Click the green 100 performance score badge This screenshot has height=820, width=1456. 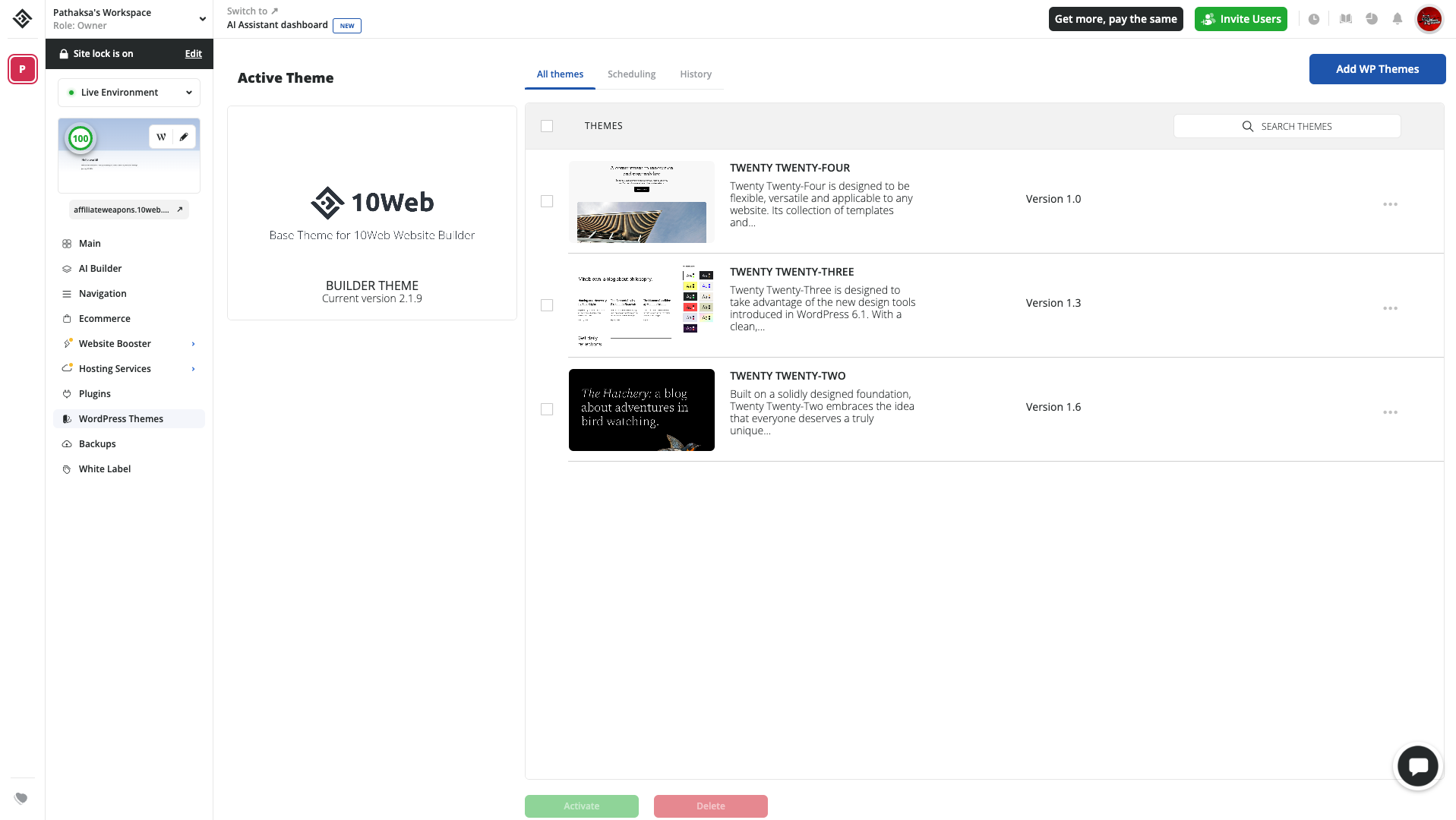click(x=81, y=138)
